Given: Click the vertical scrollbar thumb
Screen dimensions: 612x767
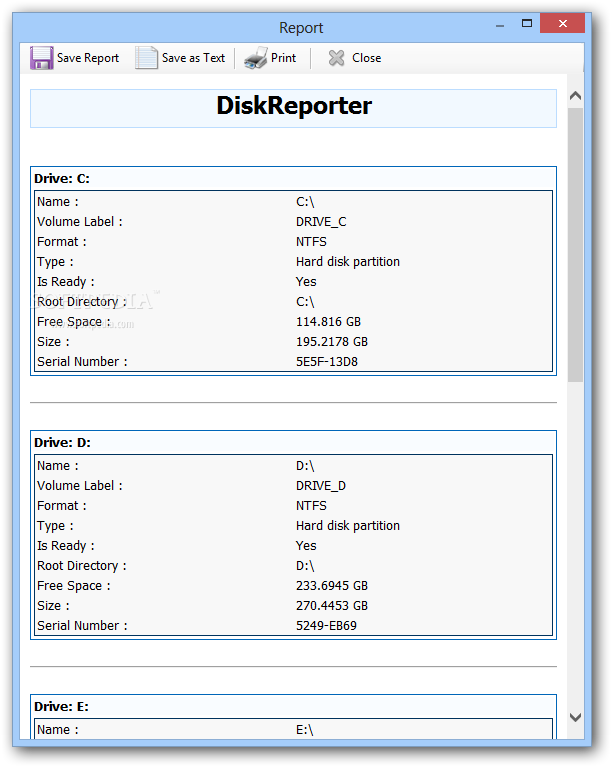Looking at the screenshot, I should 575,245.
